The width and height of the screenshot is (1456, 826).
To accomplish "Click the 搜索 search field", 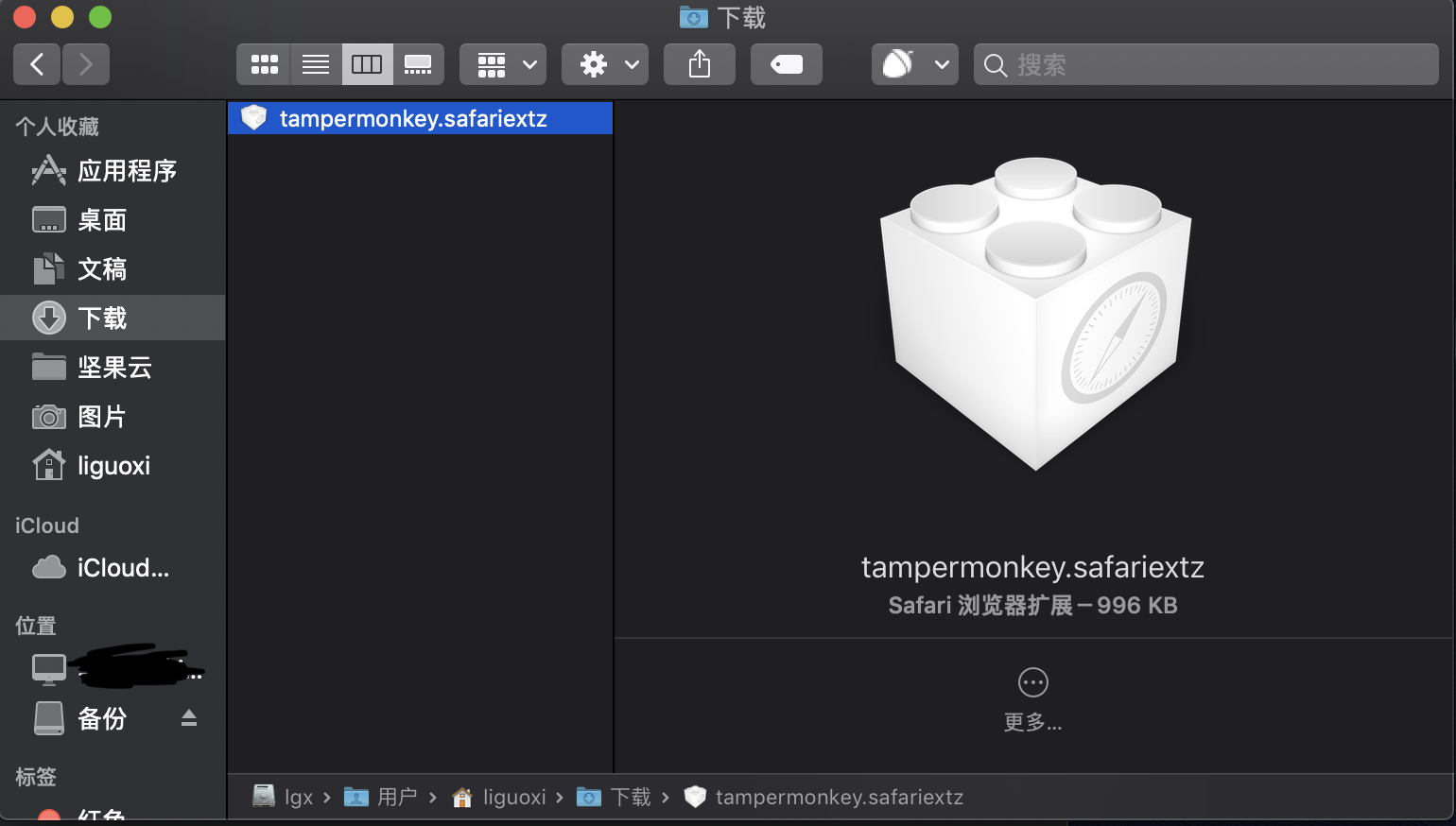I will (x=1206, y=64).
